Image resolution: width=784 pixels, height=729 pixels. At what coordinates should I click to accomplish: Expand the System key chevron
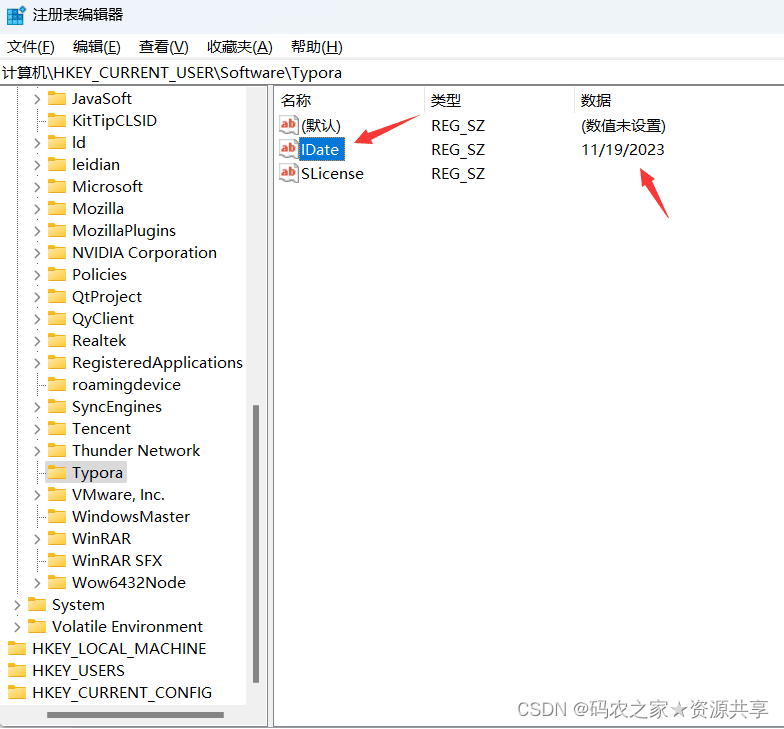pyautogui.click(x=17, y=605)
